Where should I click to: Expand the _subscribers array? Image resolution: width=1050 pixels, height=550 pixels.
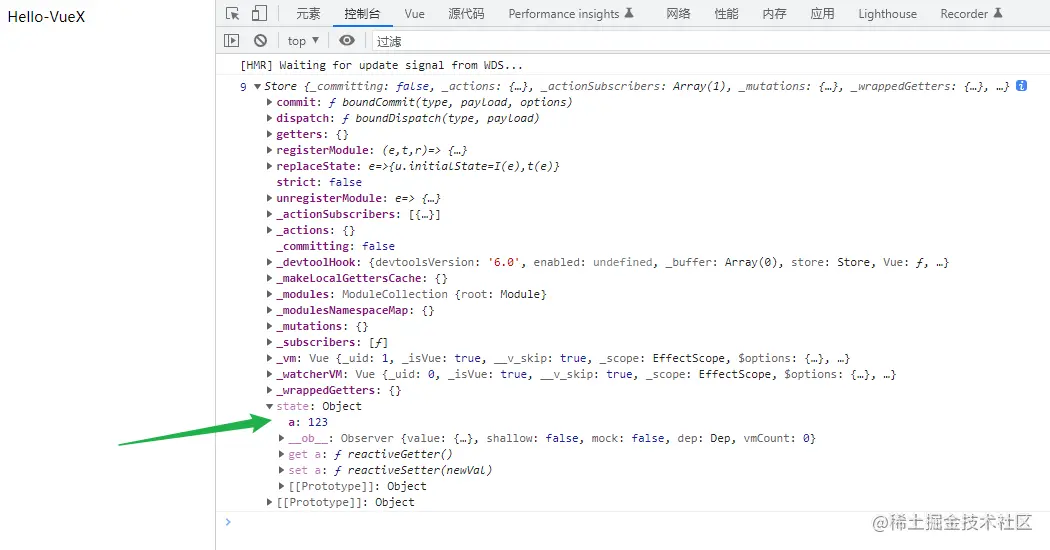[269, 342]
